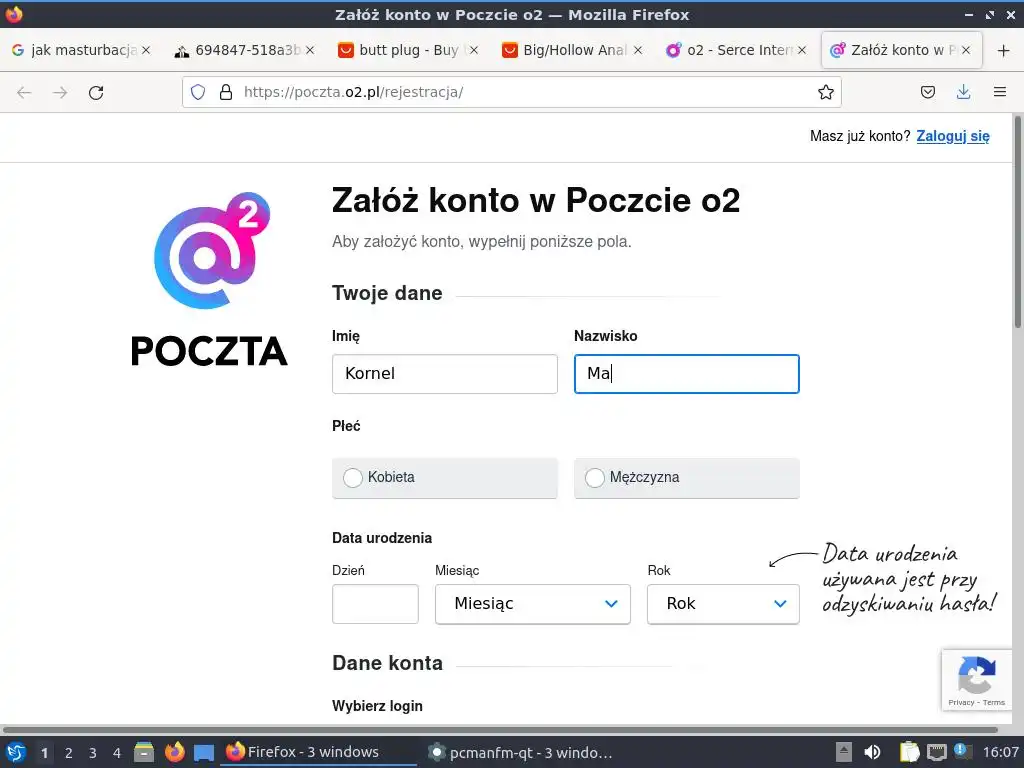Click the network status tray icon
Viewport: 1024px width, 768px height.
(936, 752)
